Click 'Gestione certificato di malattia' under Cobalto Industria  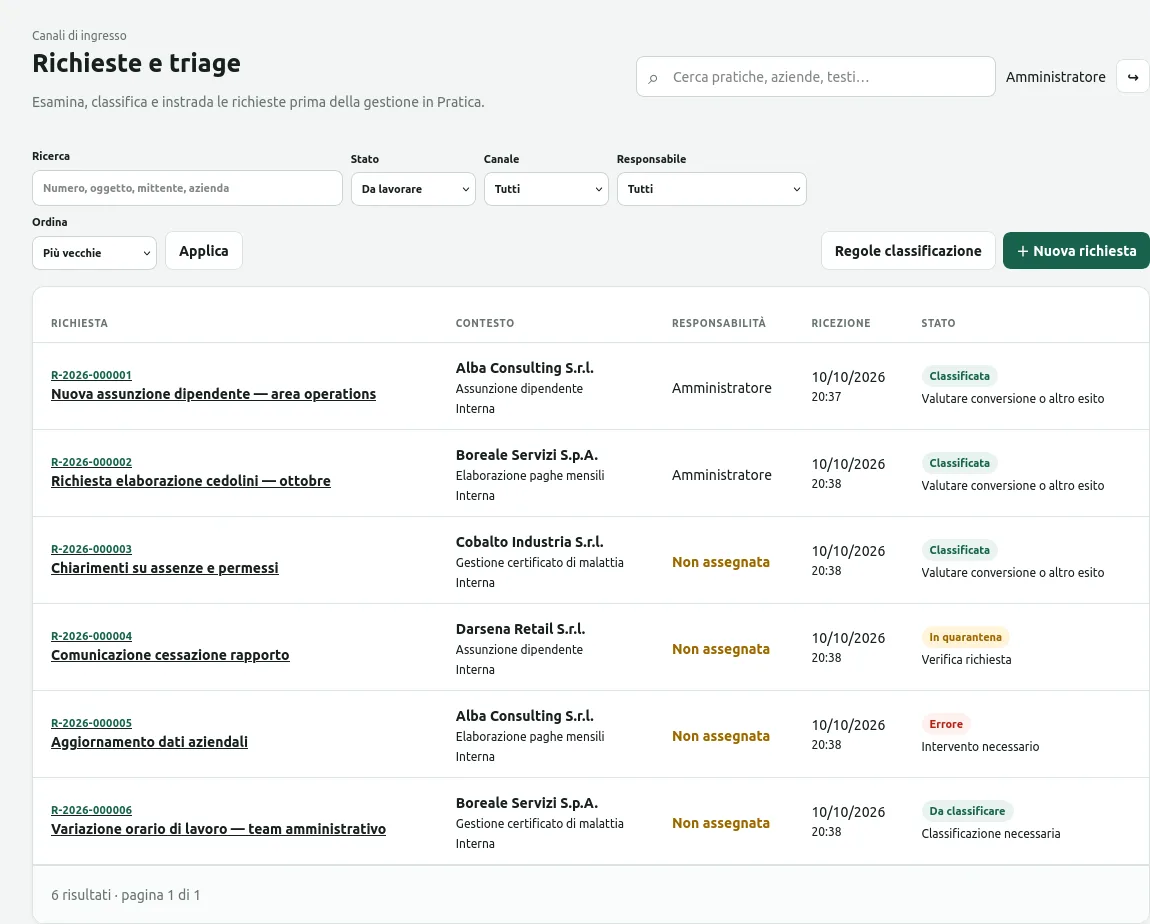(x=540, y=562)
